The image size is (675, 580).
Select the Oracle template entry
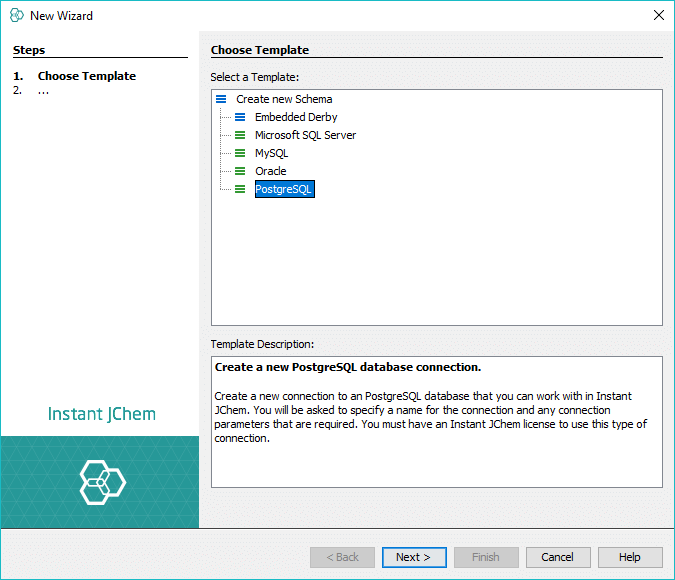click(270, 171)
